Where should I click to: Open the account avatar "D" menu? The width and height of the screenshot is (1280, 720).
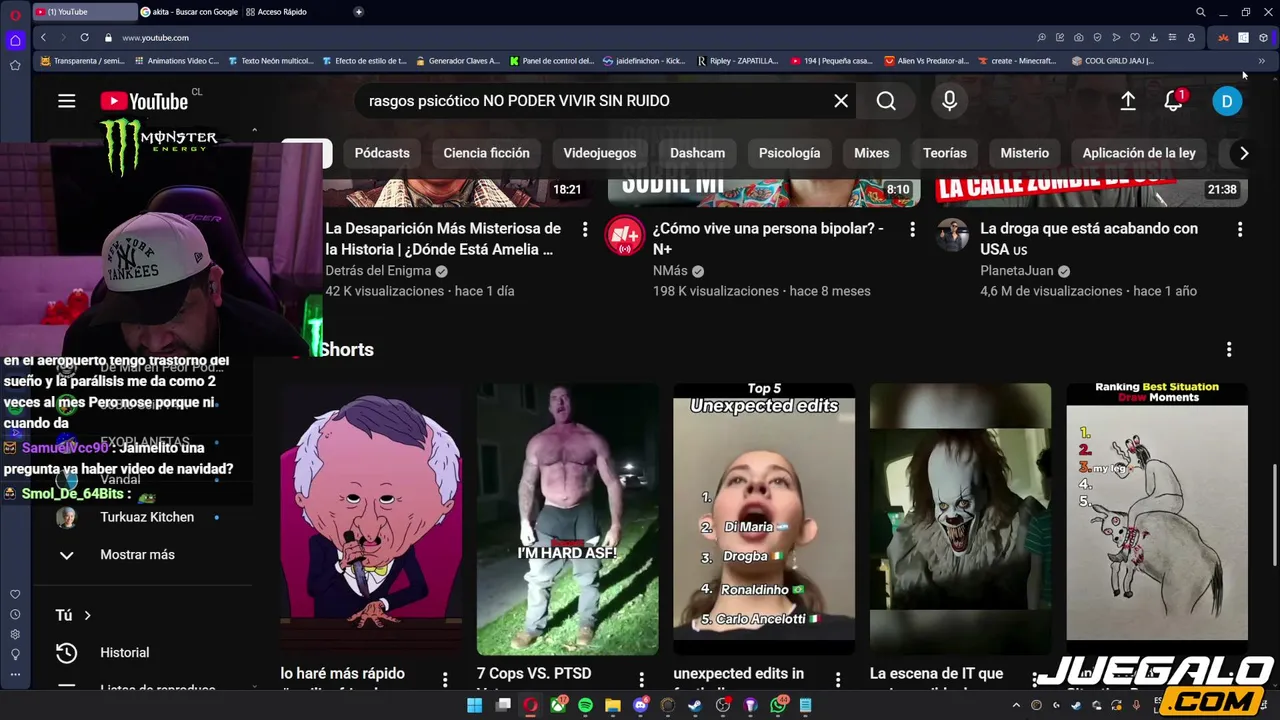pos(1227,101)
